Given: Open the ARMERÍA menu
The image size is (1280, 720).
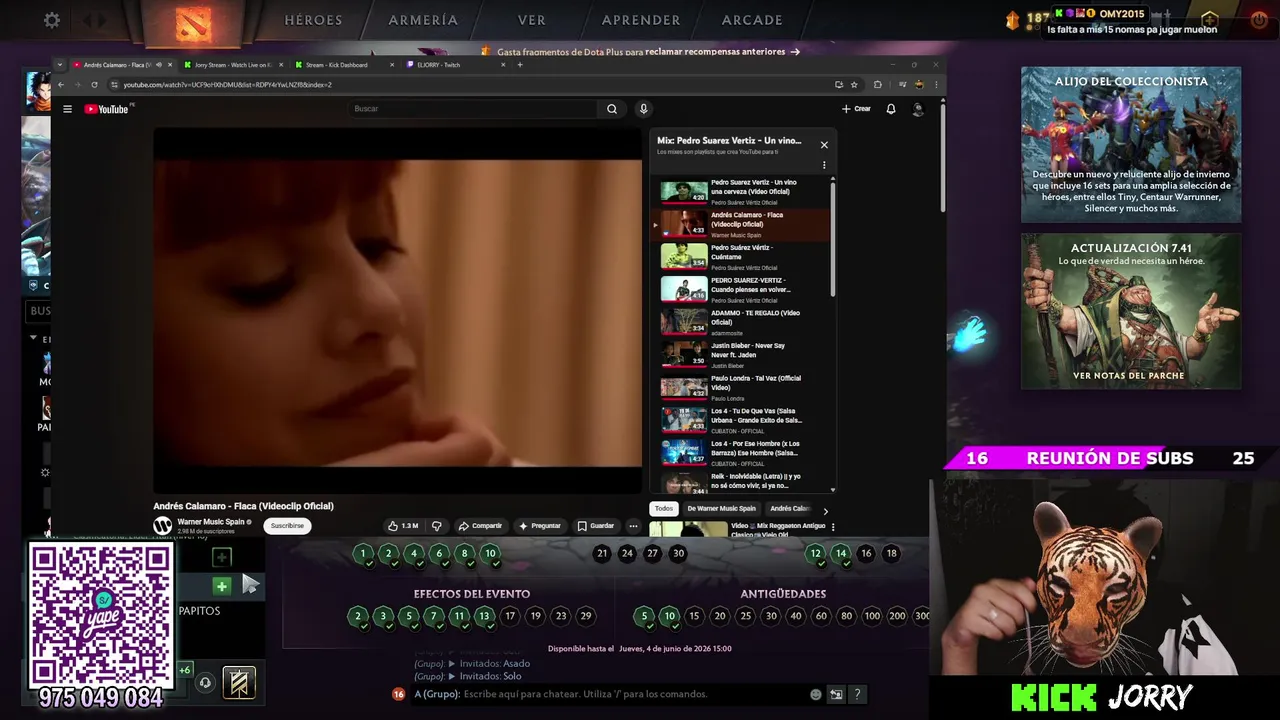Looking at the screenshot, I should click(423, 20).
